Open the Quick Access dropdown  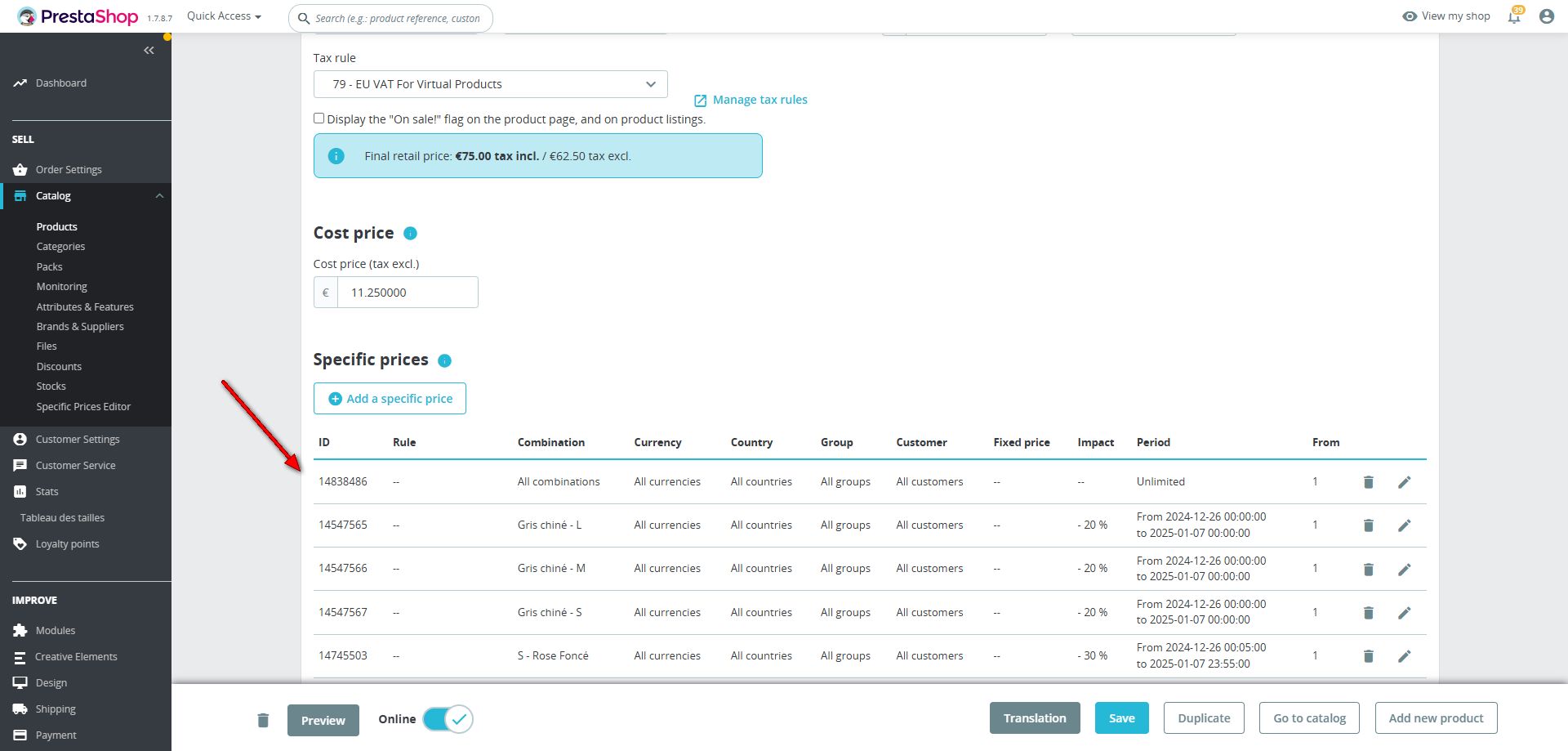click(224, 16)
